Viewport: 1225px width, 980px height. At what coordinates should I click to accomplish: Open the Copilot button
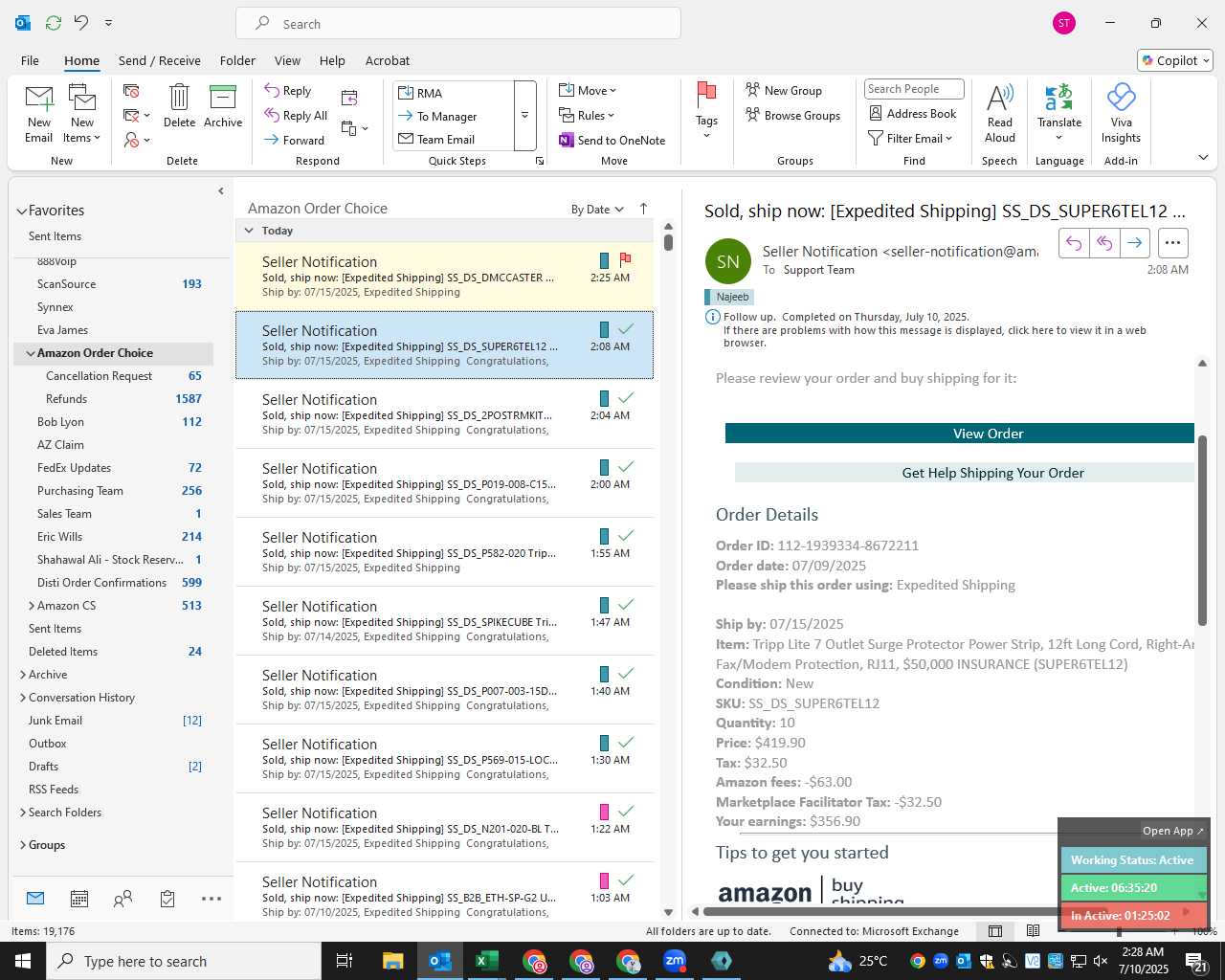pyautogui.click(x=1175, y=60)
